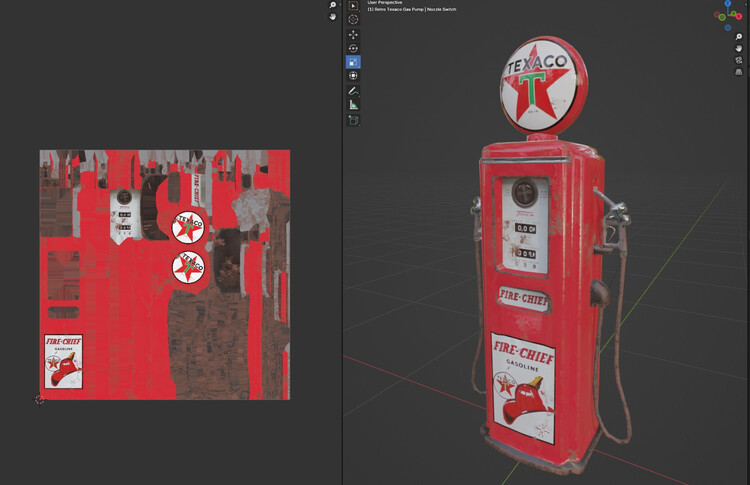Viewport: 750px width, 485px height.
Task: Select the Rotate tool
Action: [353, 48]
